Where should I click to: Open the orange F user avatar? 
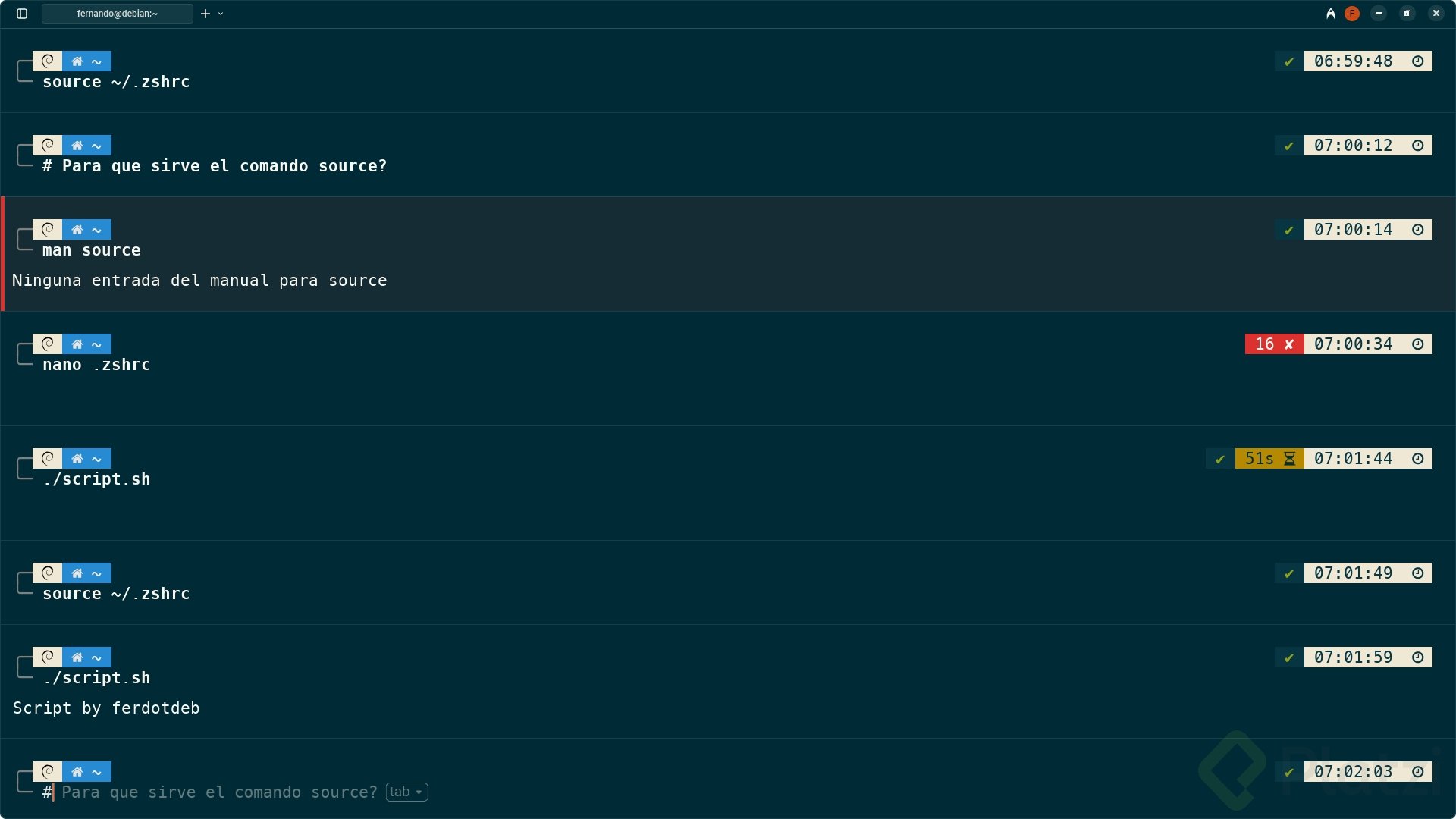click(x=1351, y=14)
